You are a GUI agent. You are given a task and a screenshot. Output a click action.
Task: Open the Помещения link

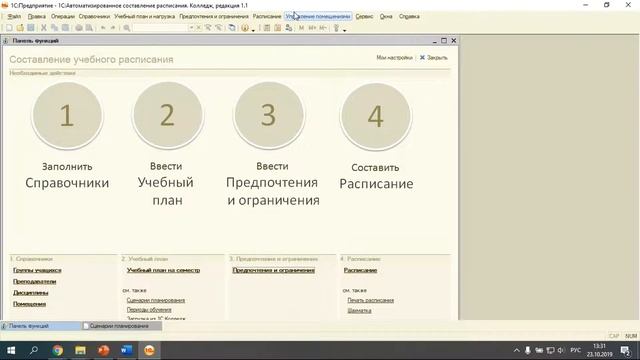pos(29,304)
